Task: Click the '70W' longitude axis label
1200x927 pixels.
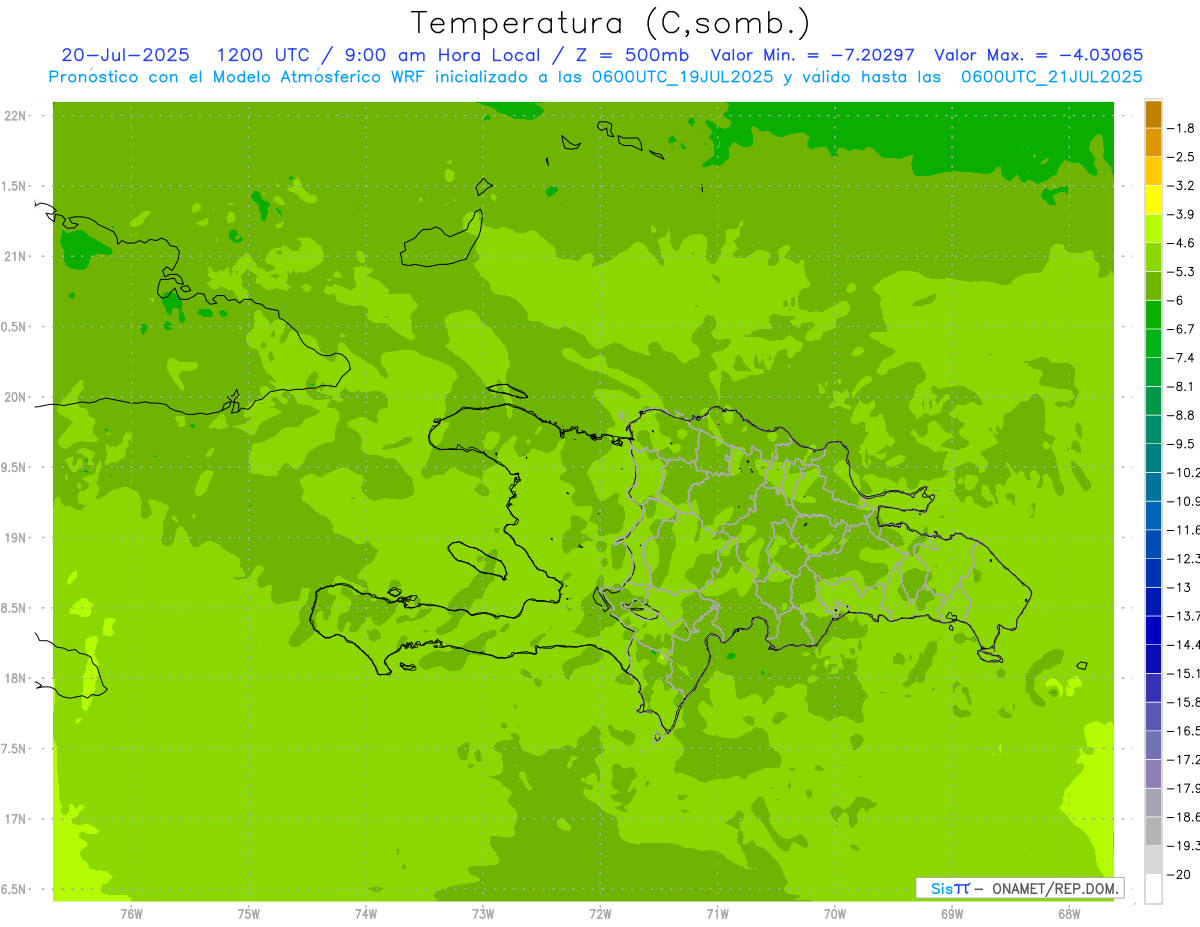Action: pyautogui.click(x=835, y=913)
